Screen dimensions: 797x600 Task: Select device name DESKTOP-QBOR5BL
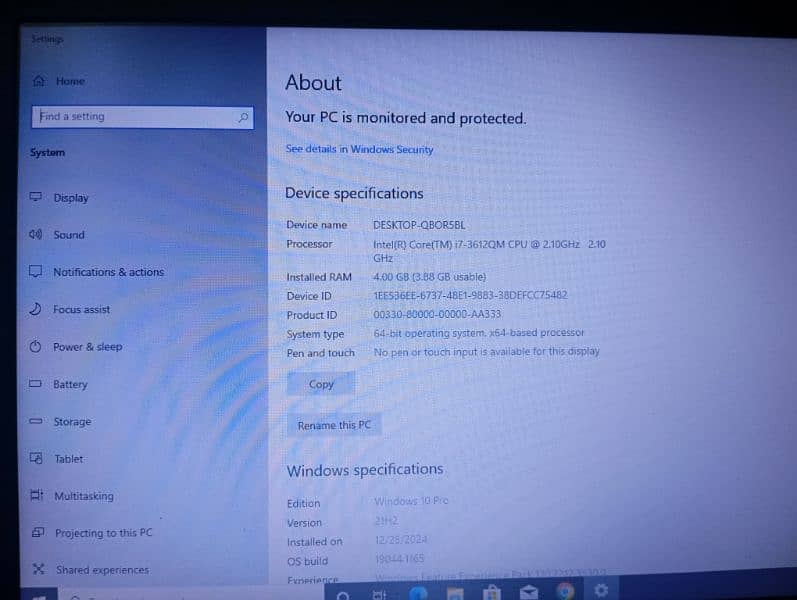coord(419,225)
